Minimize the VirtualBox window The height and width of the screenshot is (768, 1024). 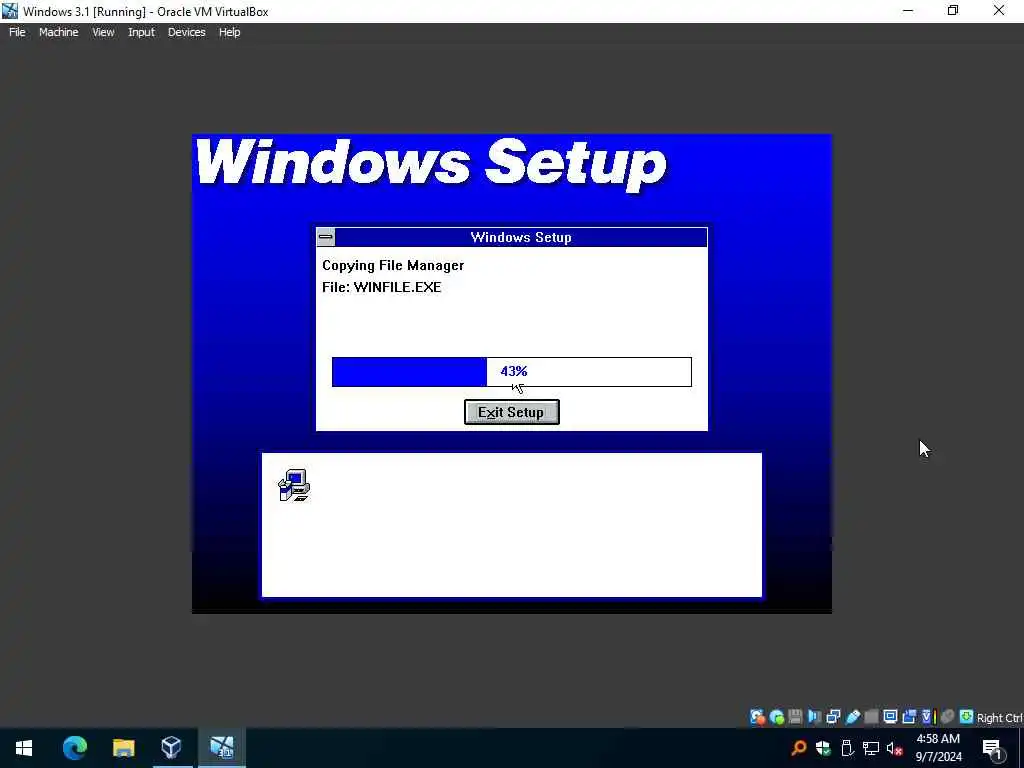(x=908, y=11)
